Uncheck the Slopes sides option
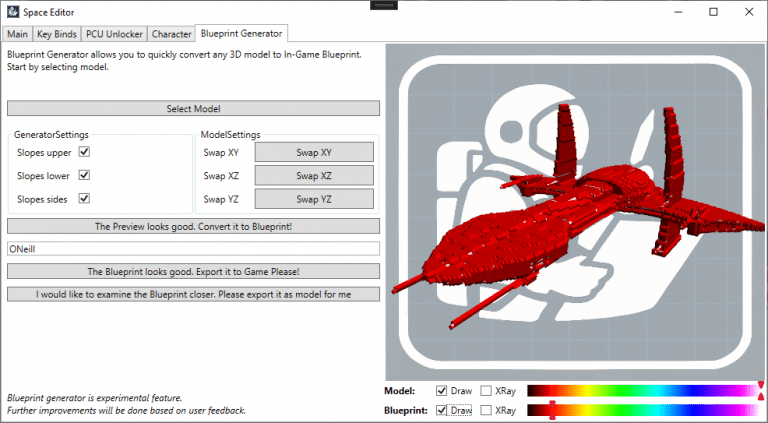 tap(84, 198)
